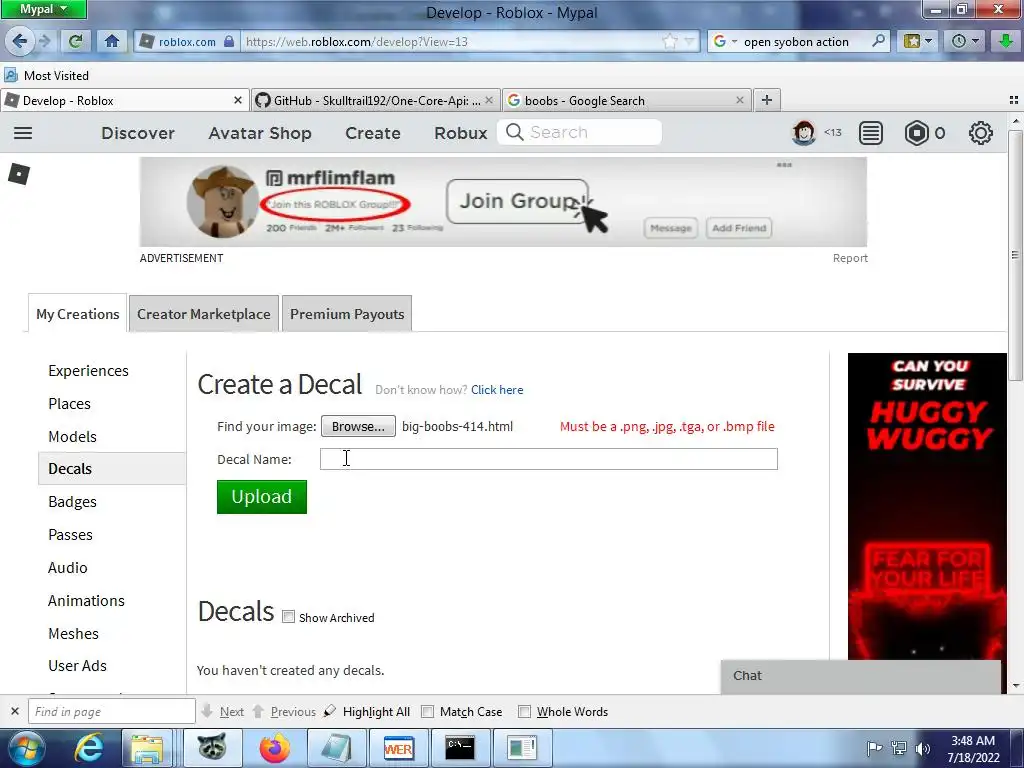Click the Report ad link
Screen dimensions: 1024x768
point(850,258)
